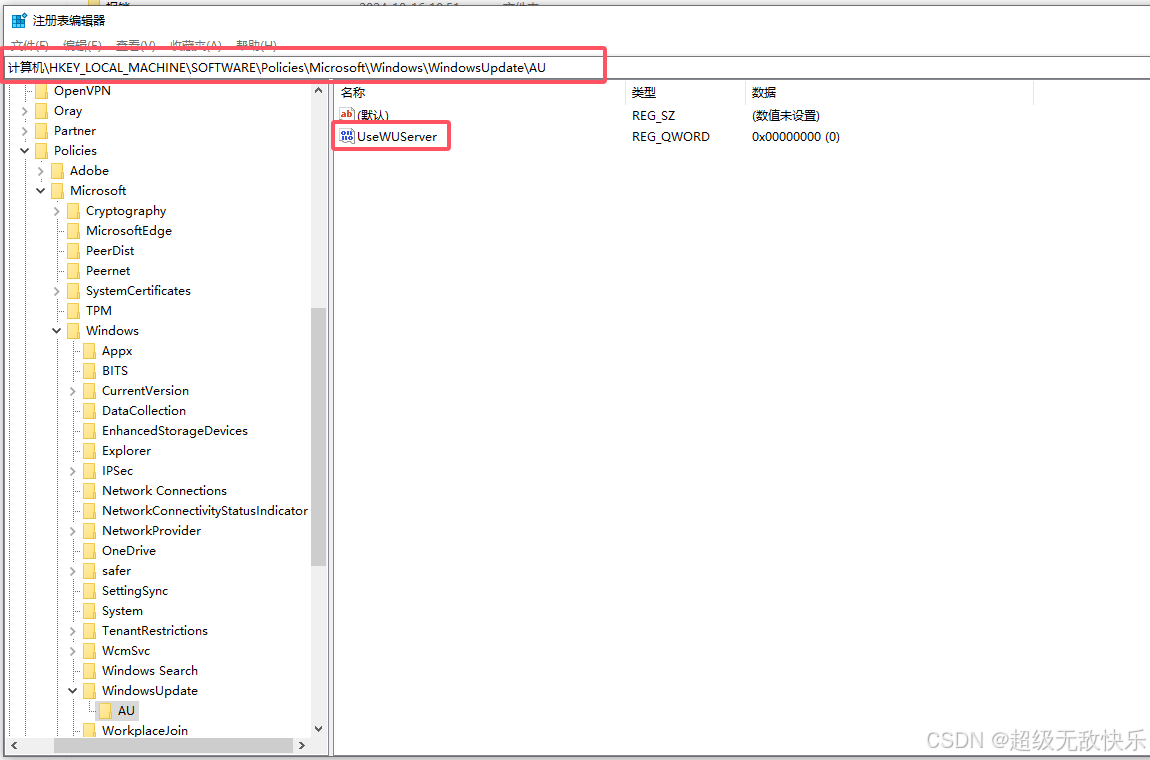Screen dimensions: 1150x760
Task: Expand the NetworkProvider key
Action: (73, 531)
